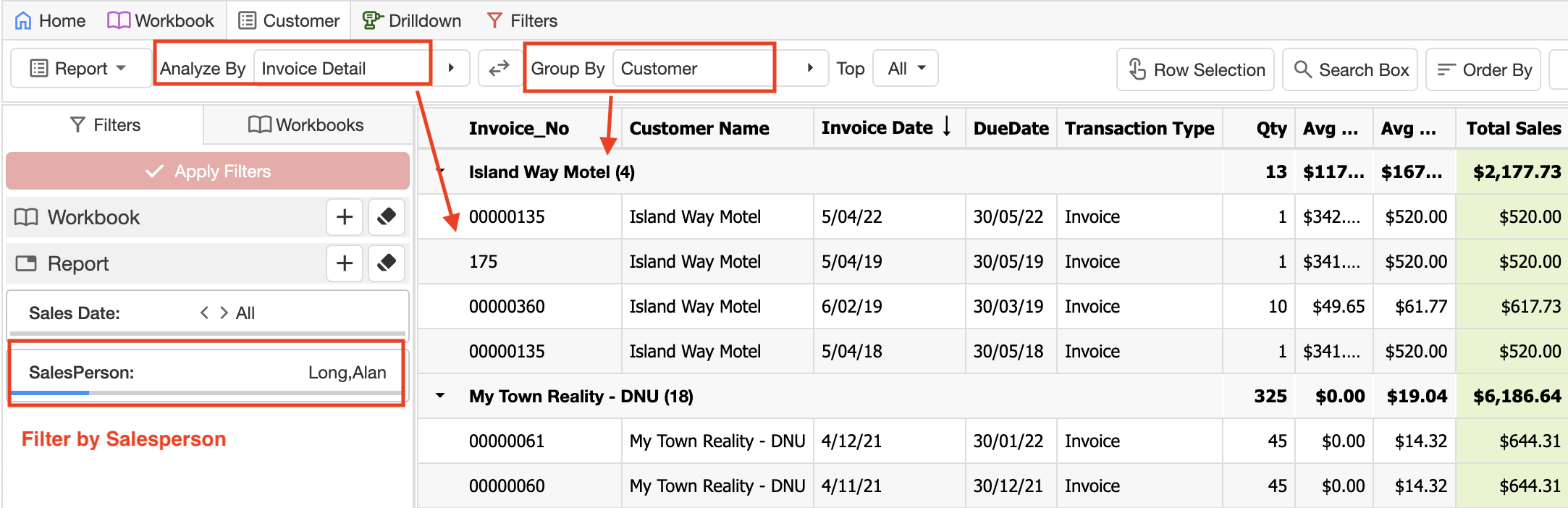Open the Drilldown tab
1568x508 pixels.
click(x=411, y=20)
